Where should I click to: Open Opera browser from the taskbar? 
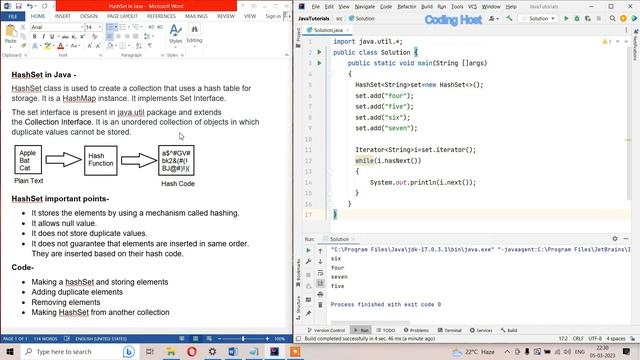pyautogui.click(x=191, y=351)
